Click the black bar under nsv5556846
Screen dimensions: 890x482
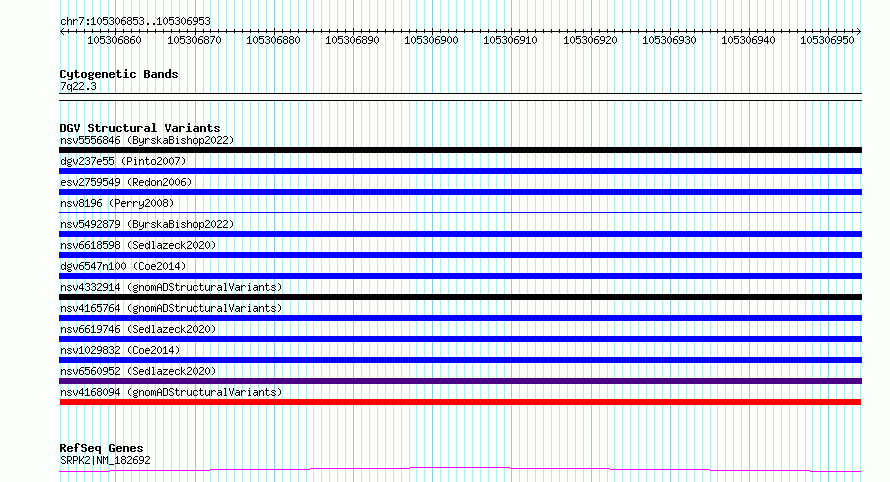pos(460,150)
